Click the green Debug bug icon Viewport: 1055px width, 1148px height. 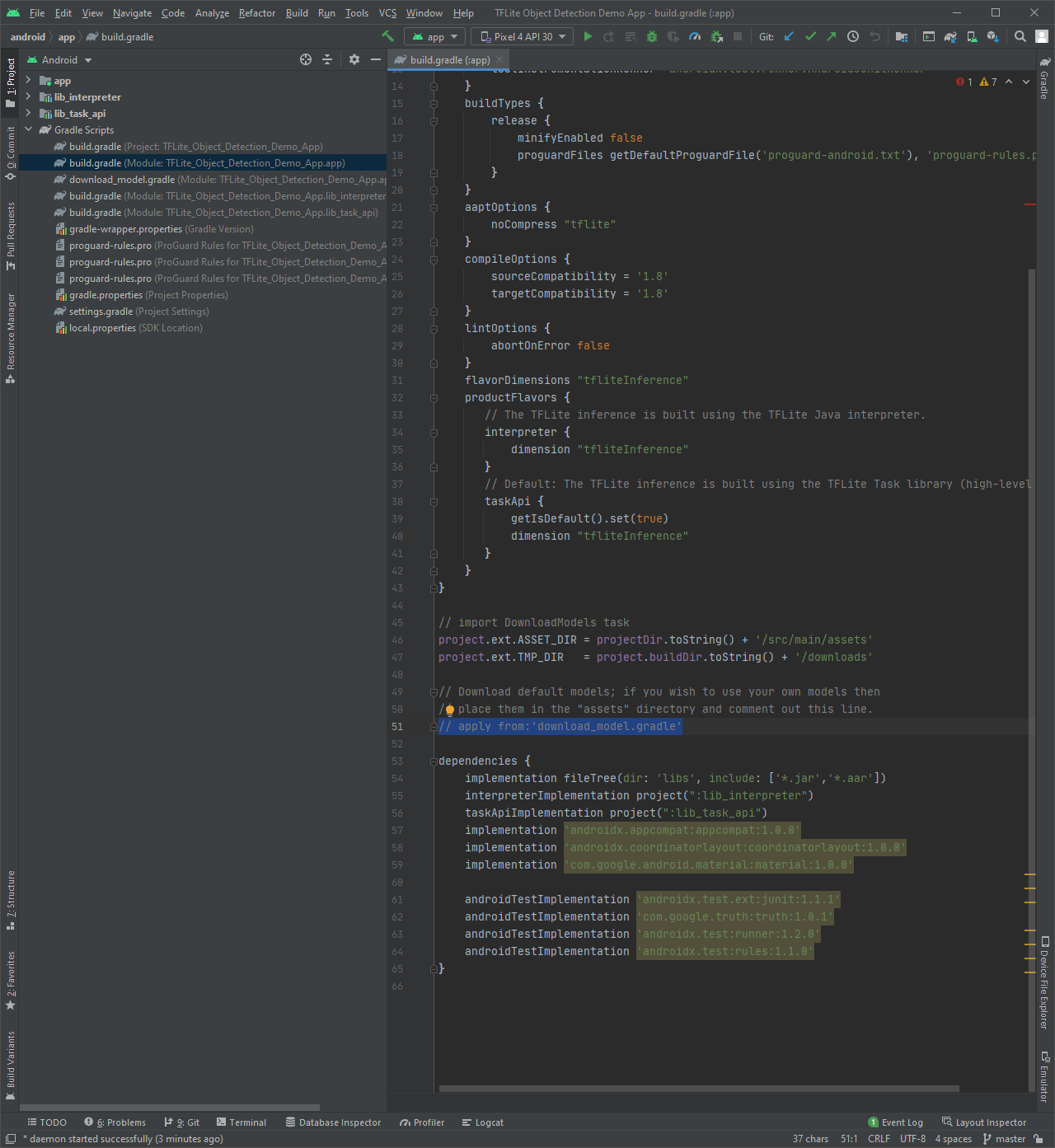click(652, 36)
